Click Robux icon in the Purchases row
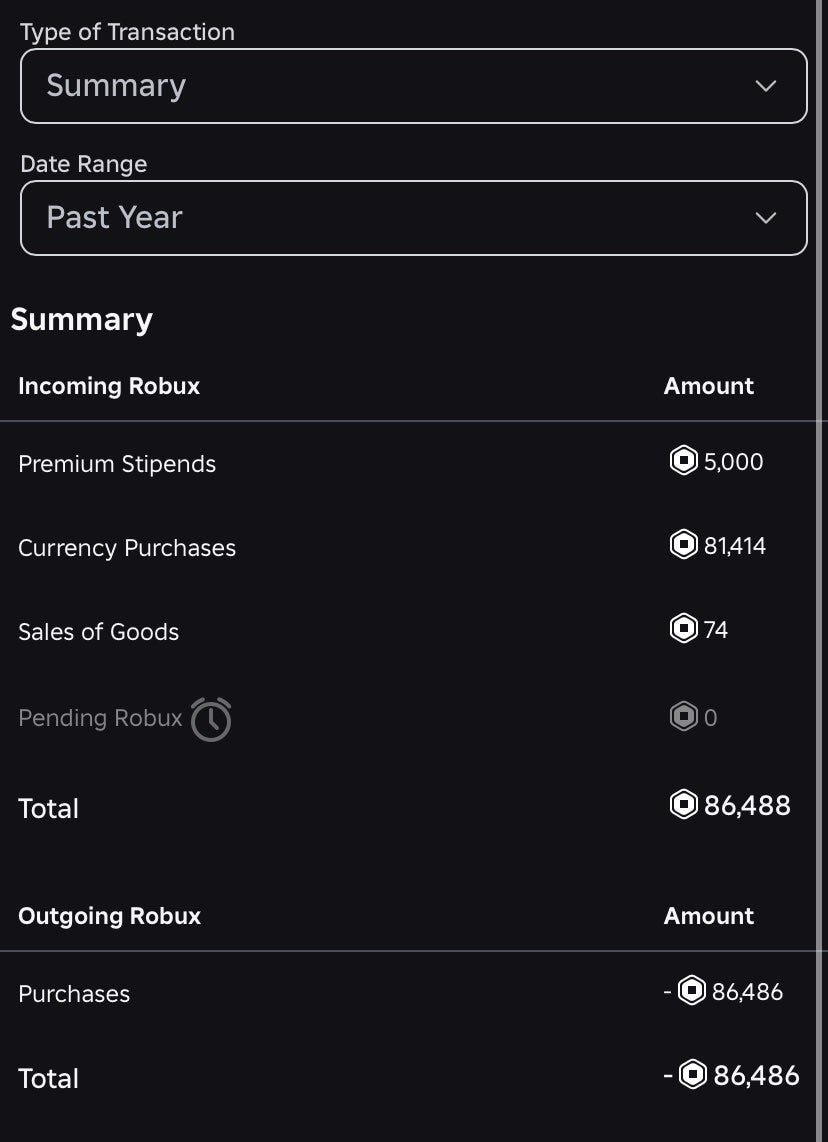 tap(692, 992)
